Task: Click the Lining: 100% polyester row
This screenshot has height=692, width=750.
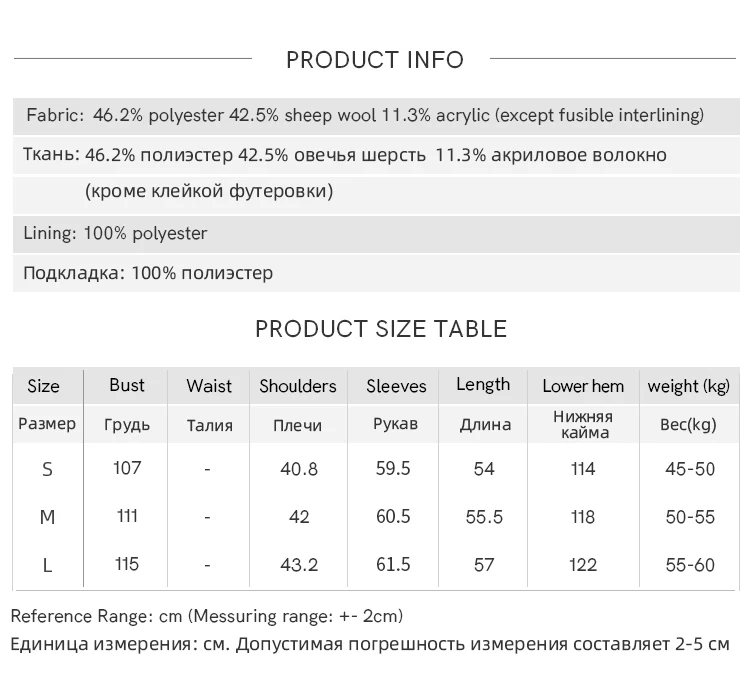Action: (x=116, y=234)
